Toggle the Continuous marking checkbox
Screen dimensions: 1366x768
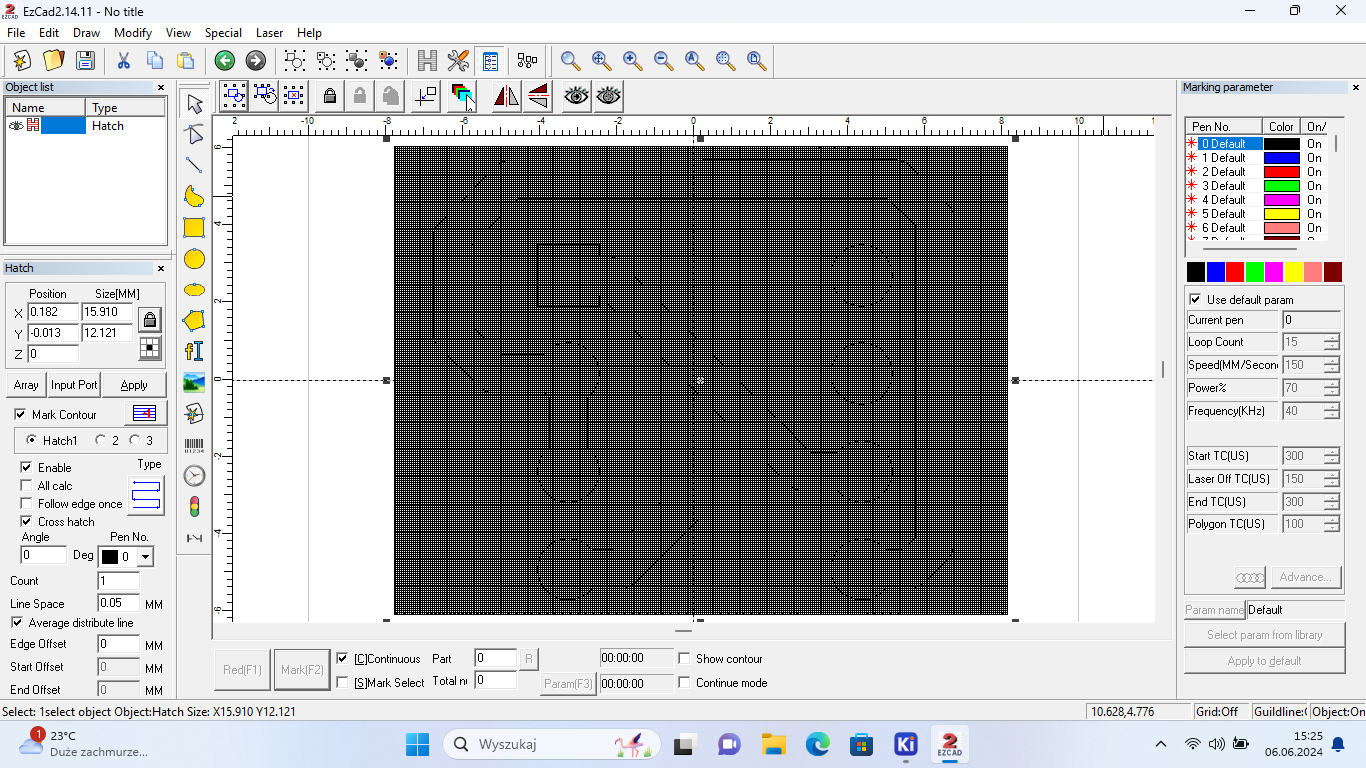tap(343, 658)
